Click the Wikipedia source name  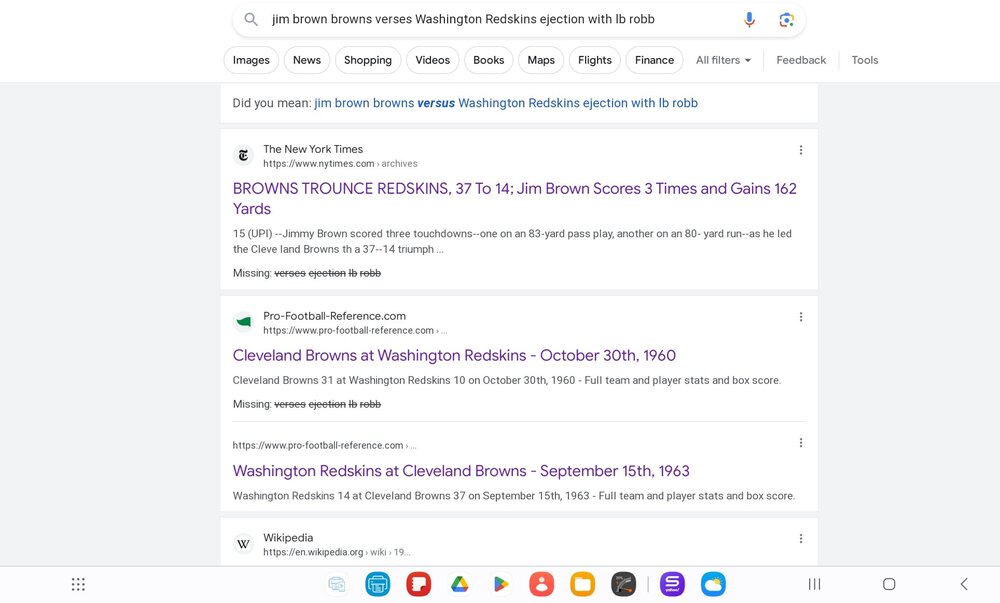tap(288, 538)
